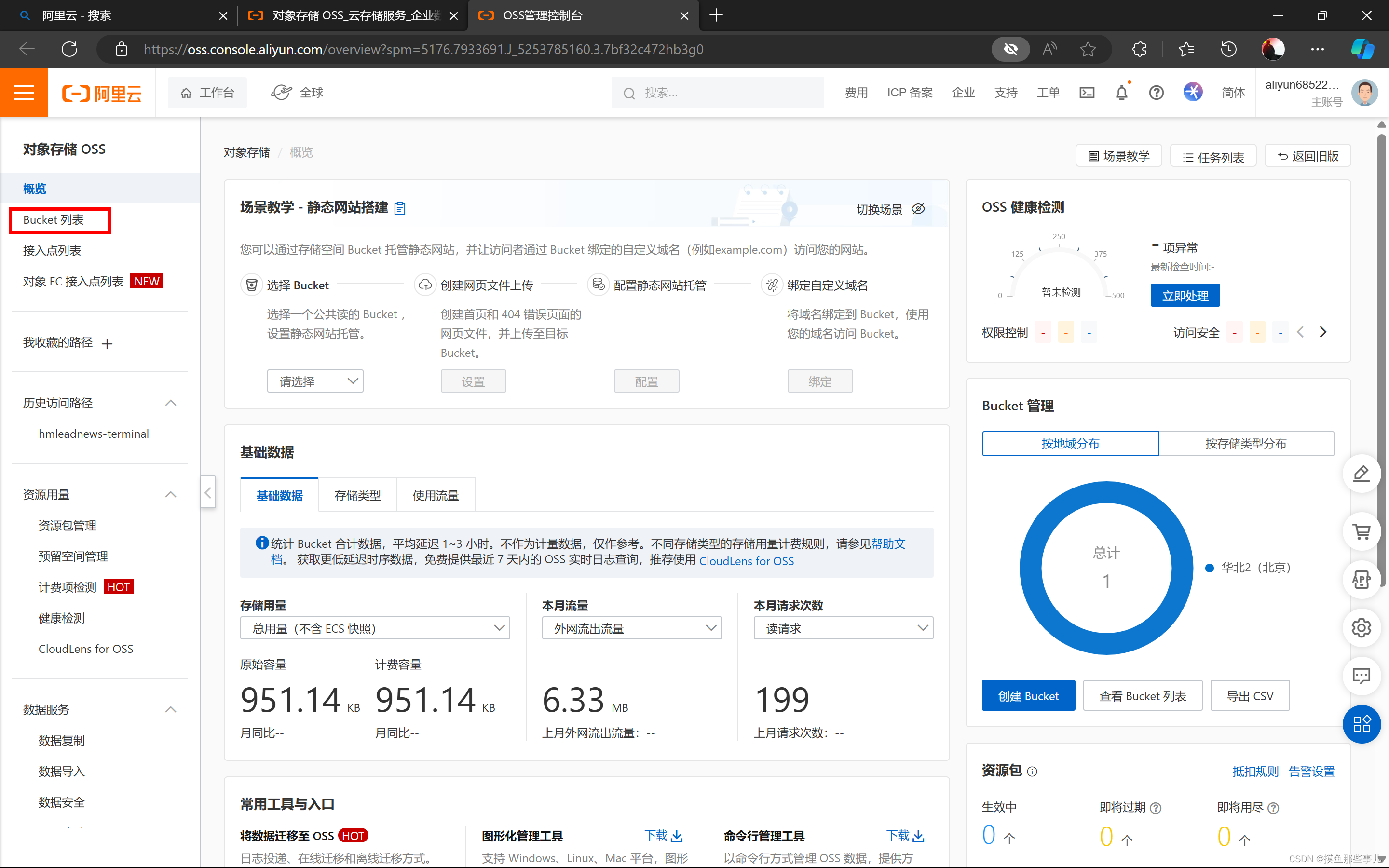
Task: Open the notification bell
Action: [x=1121, y=93]
